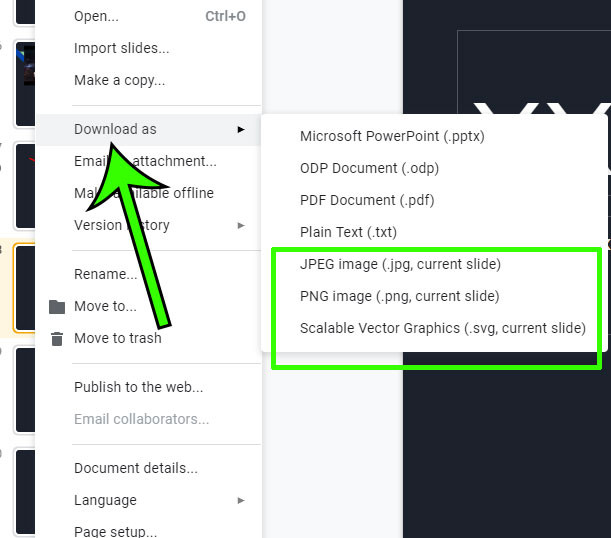Expand the Version history submenu arrow

241,225
